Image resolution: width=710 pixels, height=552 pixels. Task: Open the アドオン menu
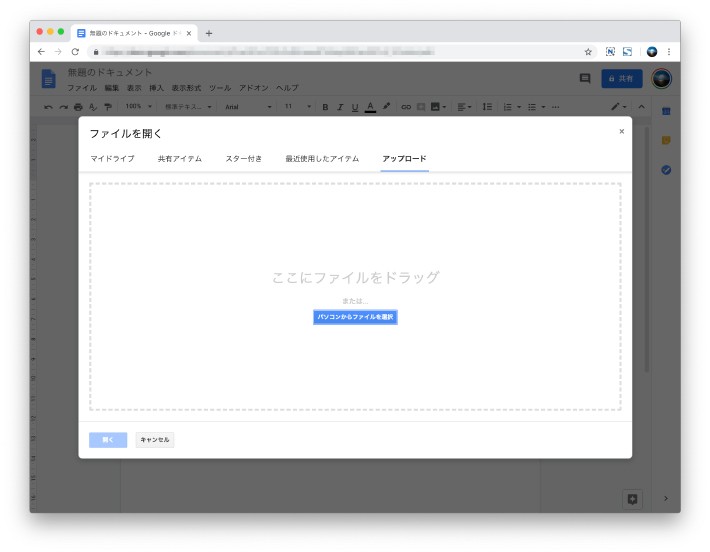click(254, 88)
